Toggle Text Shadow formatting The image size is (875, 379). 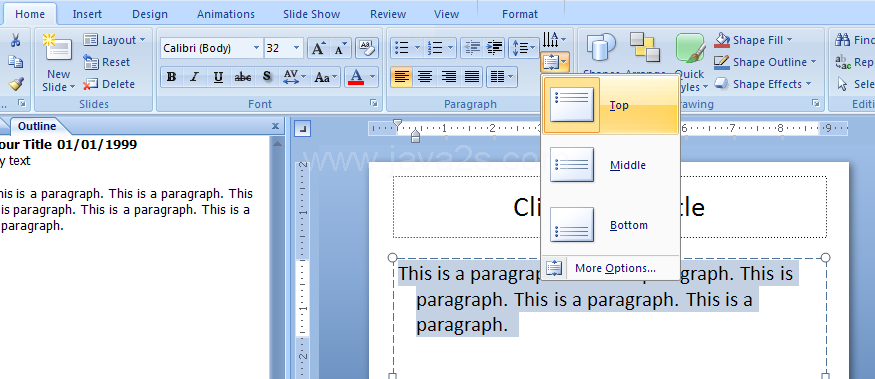pyautogui.click(x=267, y=77)
